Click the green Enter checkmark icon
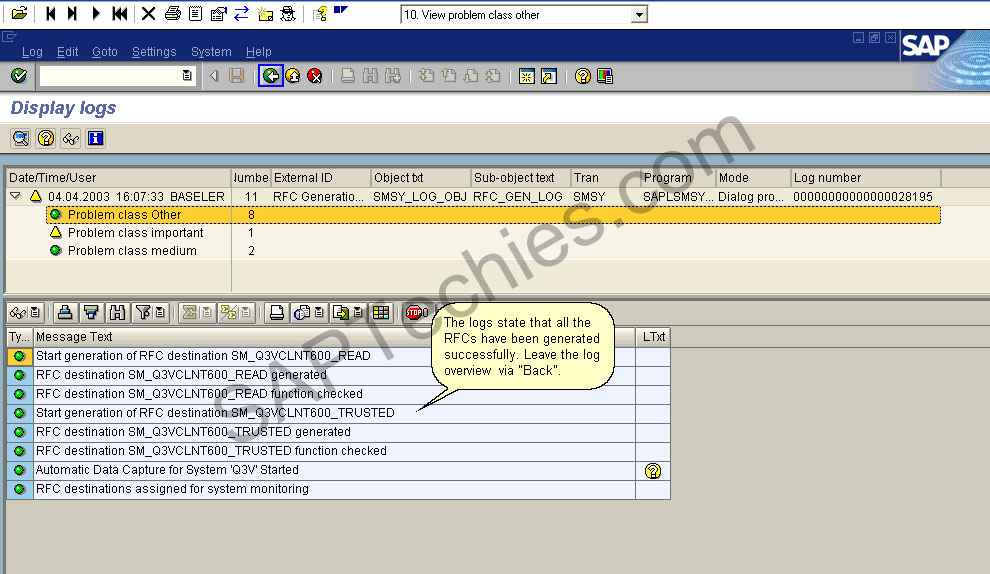This screenshot has width=990, height=574. 19,76
